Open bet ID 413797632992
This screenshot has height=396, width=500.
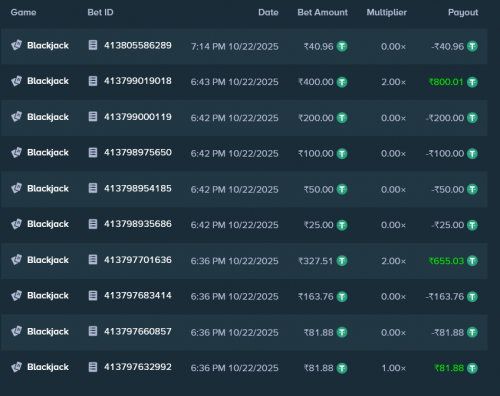pos(138,367)
